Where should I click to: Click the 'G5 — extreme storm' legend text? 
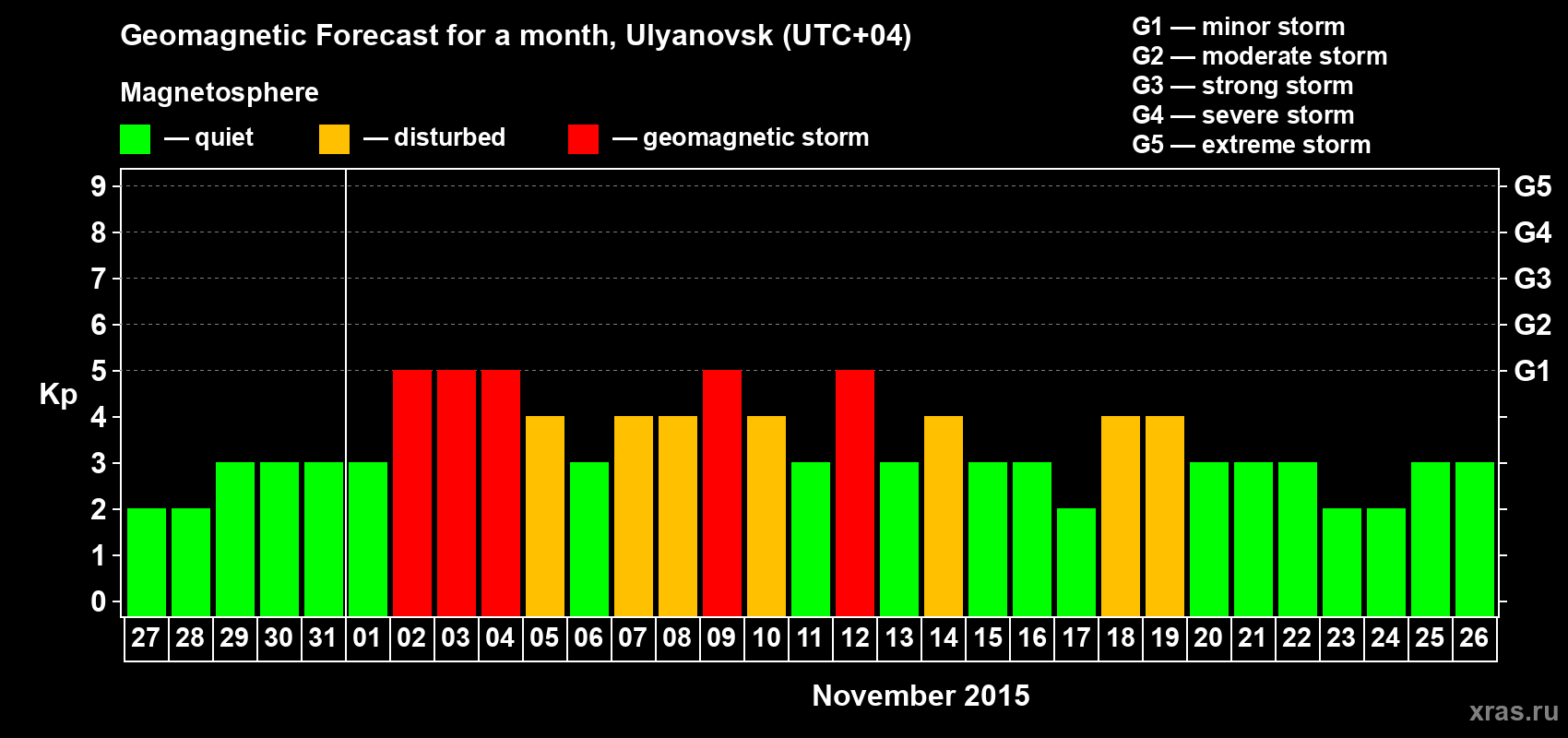[x=1252, y=145]
